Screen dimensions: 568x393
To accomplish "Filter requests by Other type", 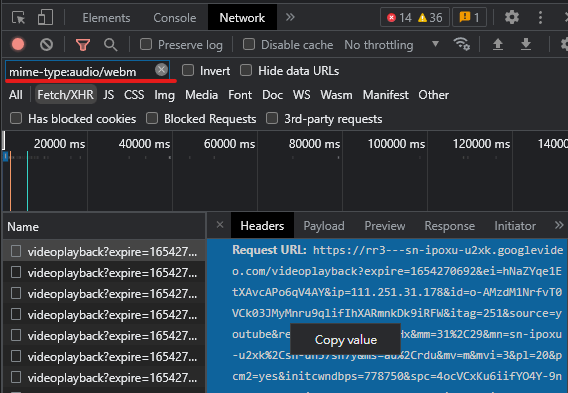I will [434, 95].
